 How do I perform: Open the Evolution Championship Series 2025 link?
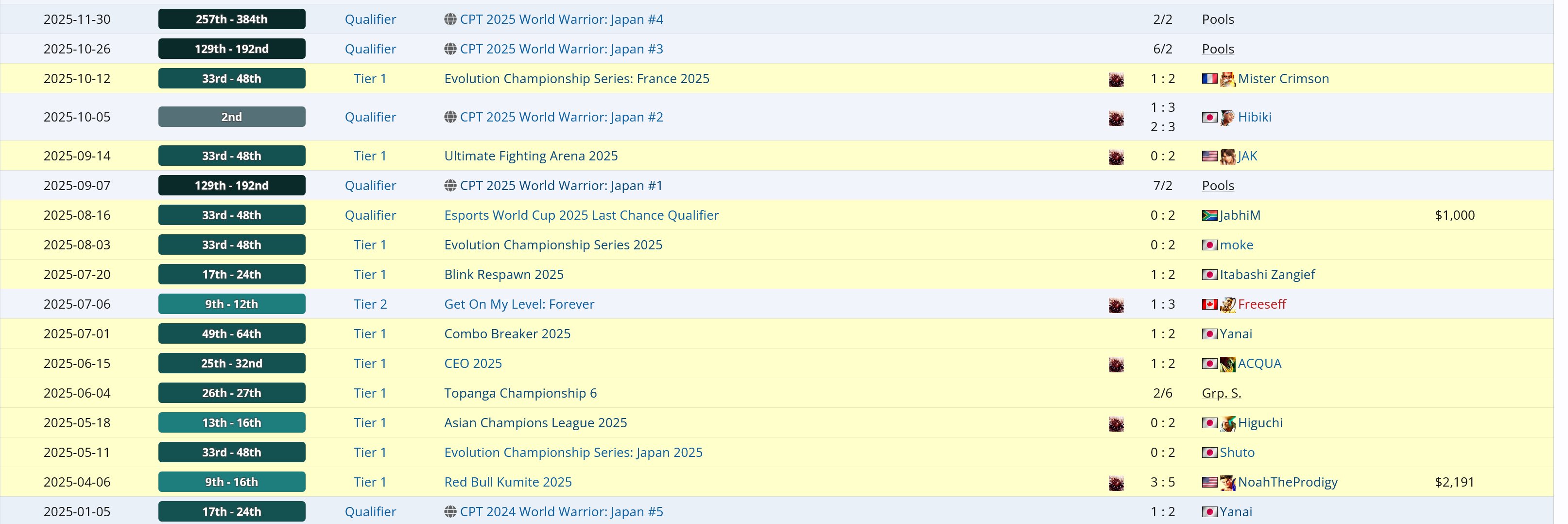pyautogui.click(x=553, y=245)
